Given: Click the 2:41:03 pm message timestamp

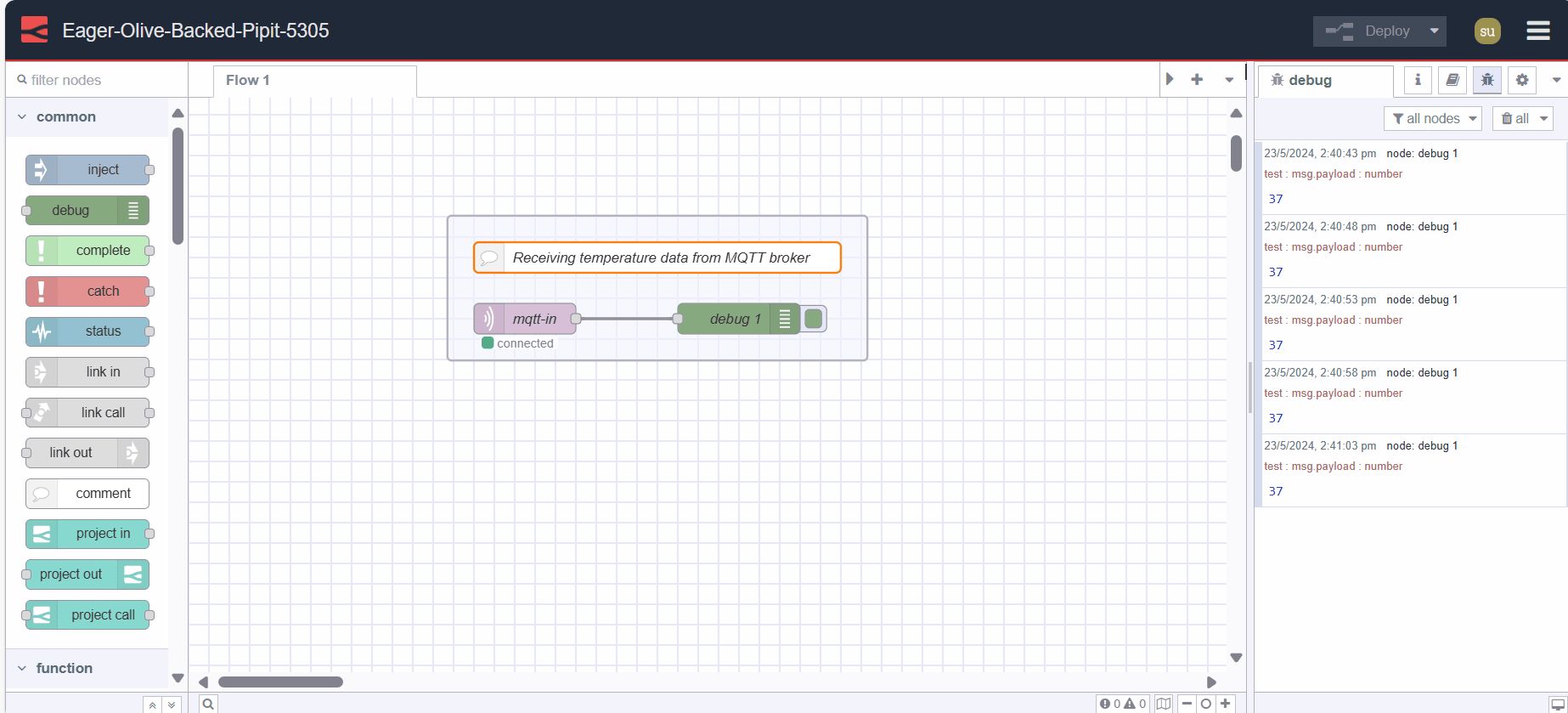Looking at the screenshot, I should (x=1320, y=446).
